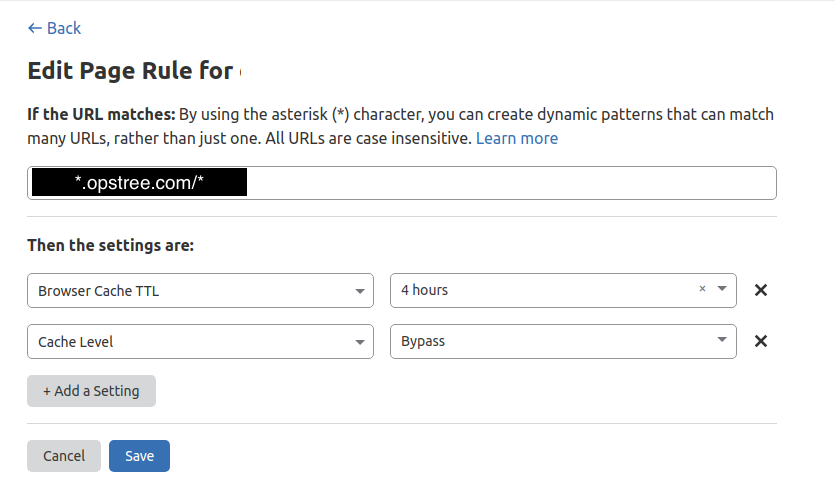Remove the Browser Cache TTL setting row
Viewport: 835px width, 487px height.
coord(760,290)
